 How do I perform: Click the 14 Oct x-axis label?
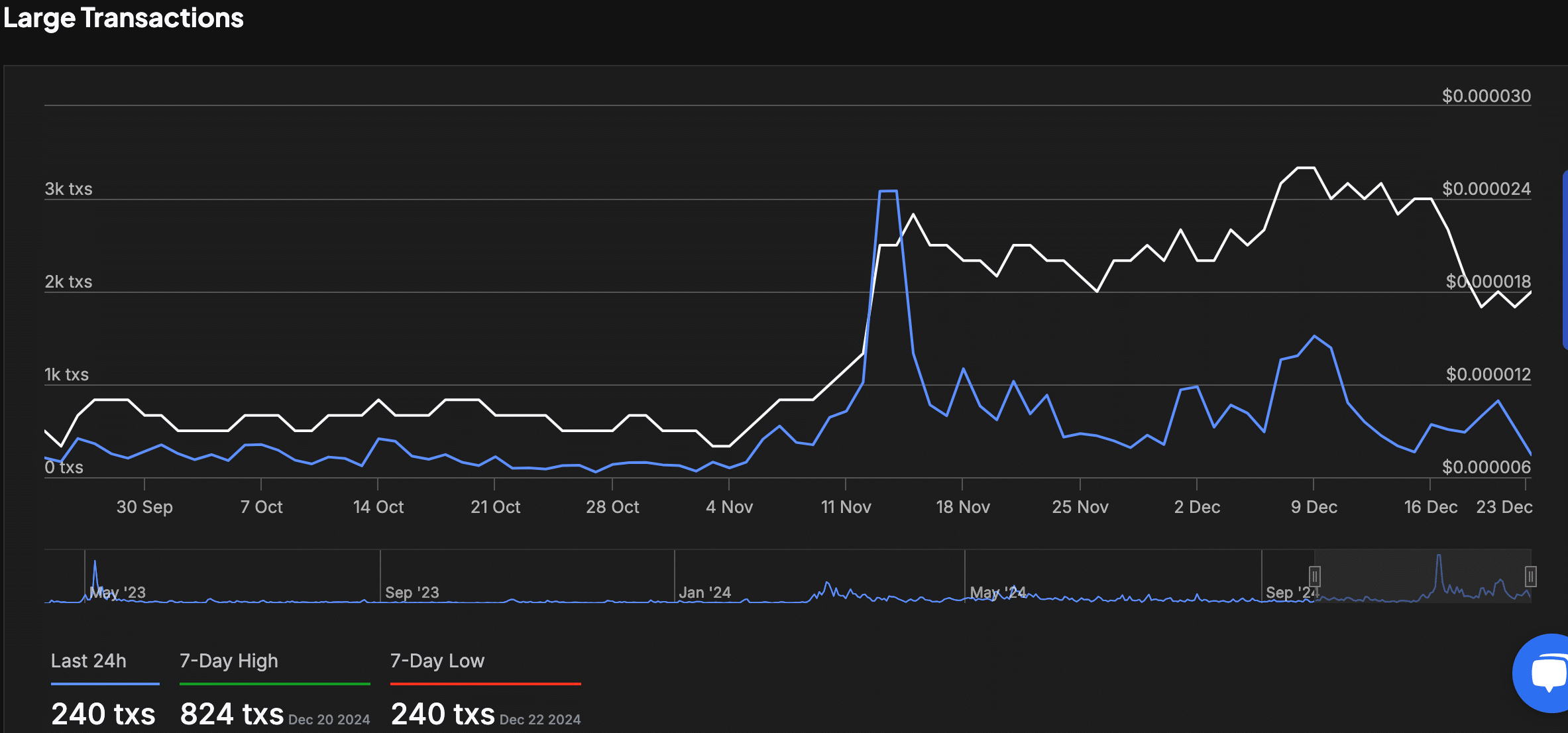coord(378,507)
